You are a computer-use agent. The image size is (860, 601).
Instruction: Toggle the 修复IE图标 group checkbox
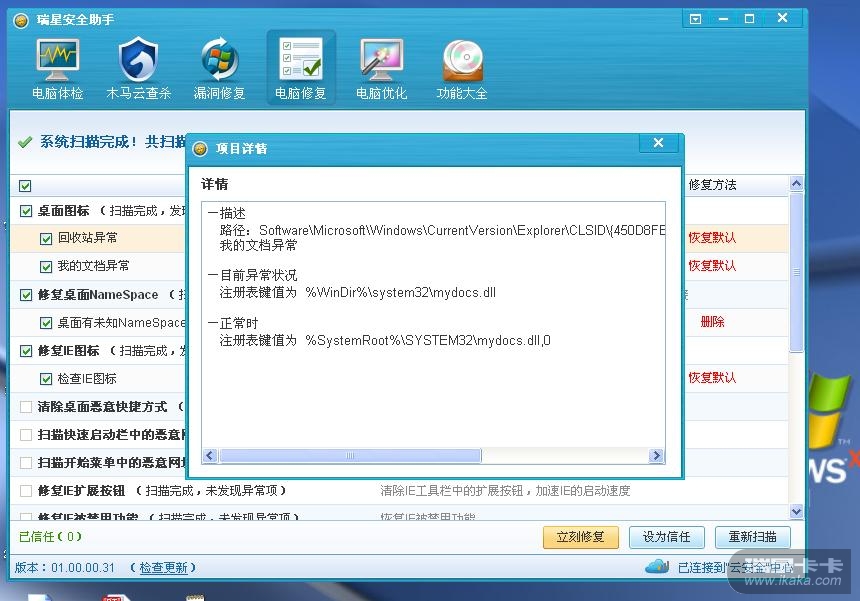[x=26, y=351]
